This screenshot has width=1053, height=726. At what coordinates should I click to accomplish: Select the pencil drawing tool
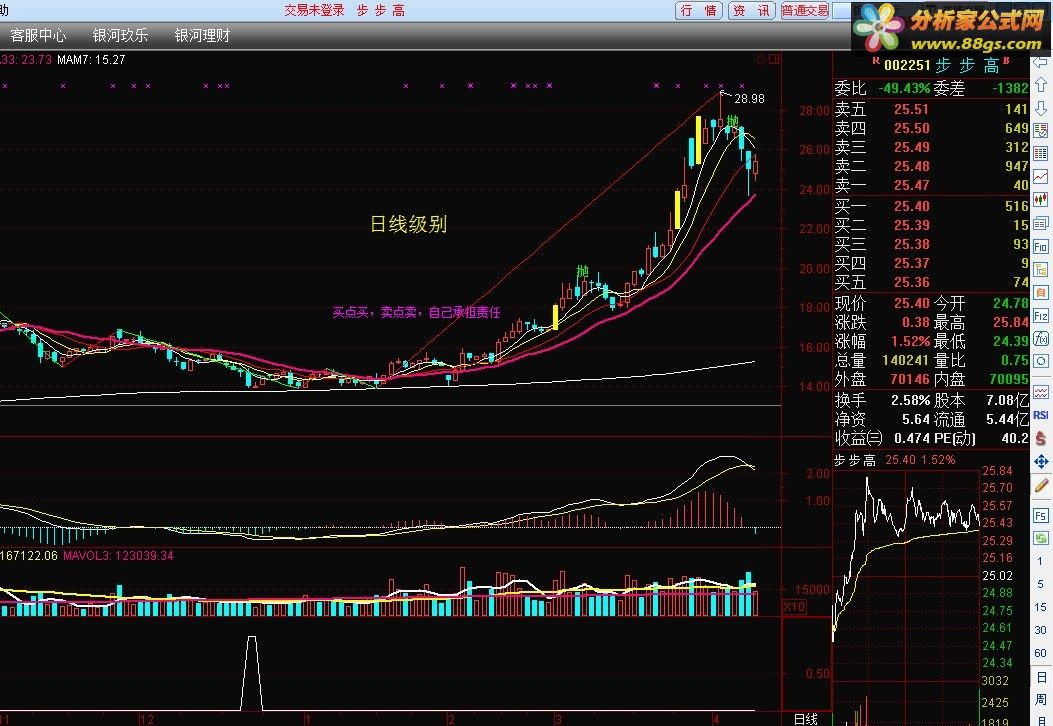tap(1040, 485)
